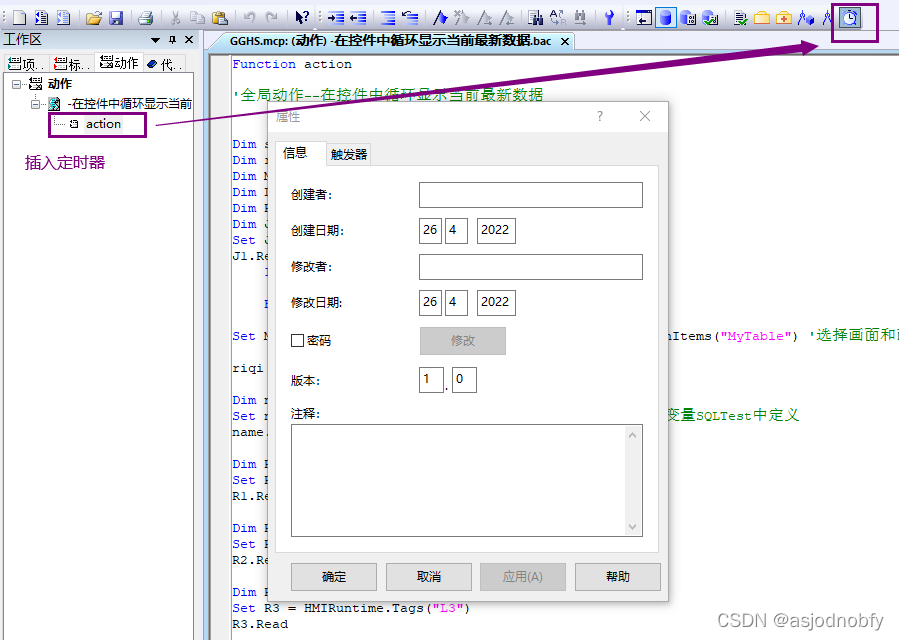The image size is (899, 640).
Task: Undo the last edit
Action: click(249, 18)
